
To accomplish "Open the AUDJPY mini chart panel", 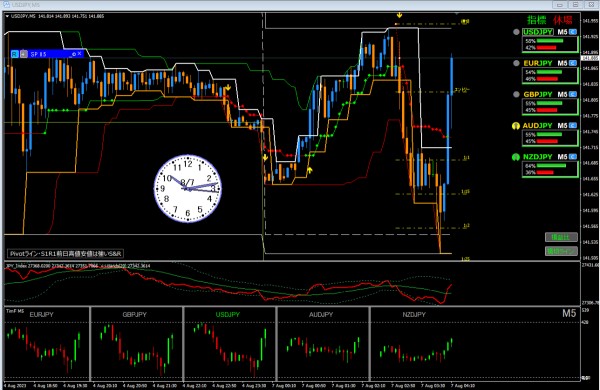I will pyautogui.click(x=323, y=343).
